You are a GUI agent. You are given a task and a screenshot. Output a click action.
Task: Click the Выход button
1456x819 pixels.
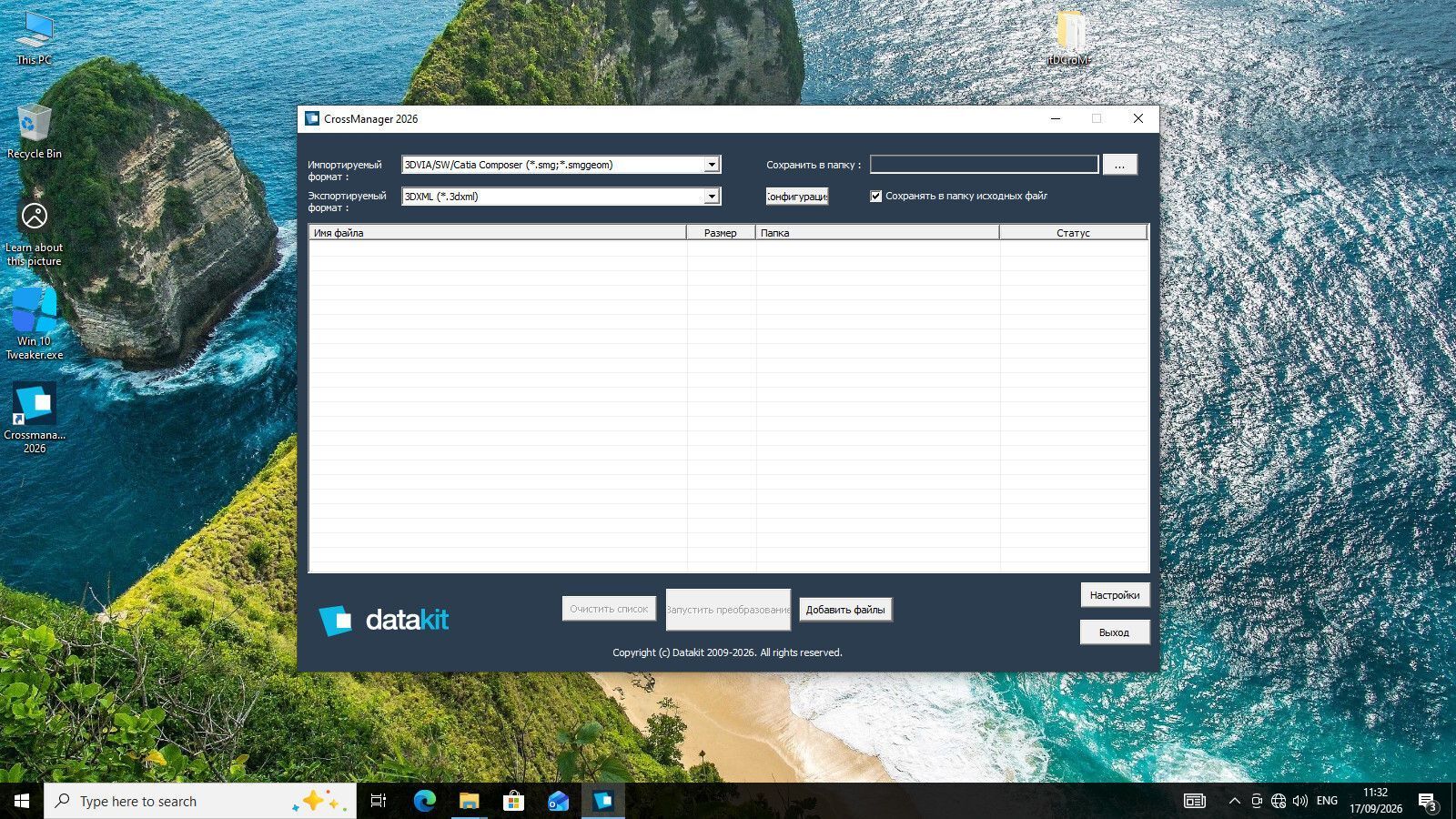1115,632
